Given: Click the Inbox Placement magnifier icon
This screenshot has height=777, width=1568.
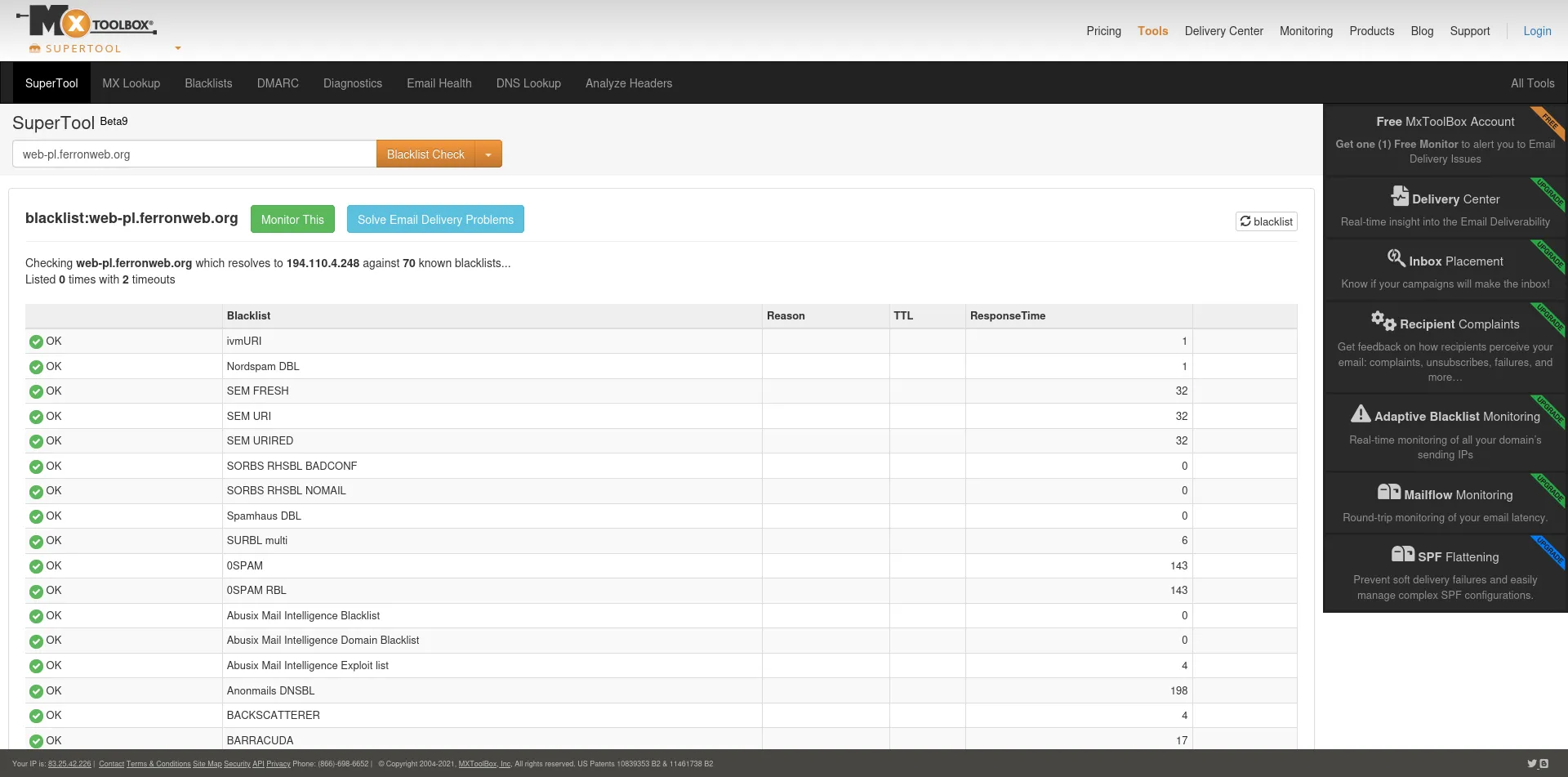Looking at the screenshot, I should click(1396, 259).
